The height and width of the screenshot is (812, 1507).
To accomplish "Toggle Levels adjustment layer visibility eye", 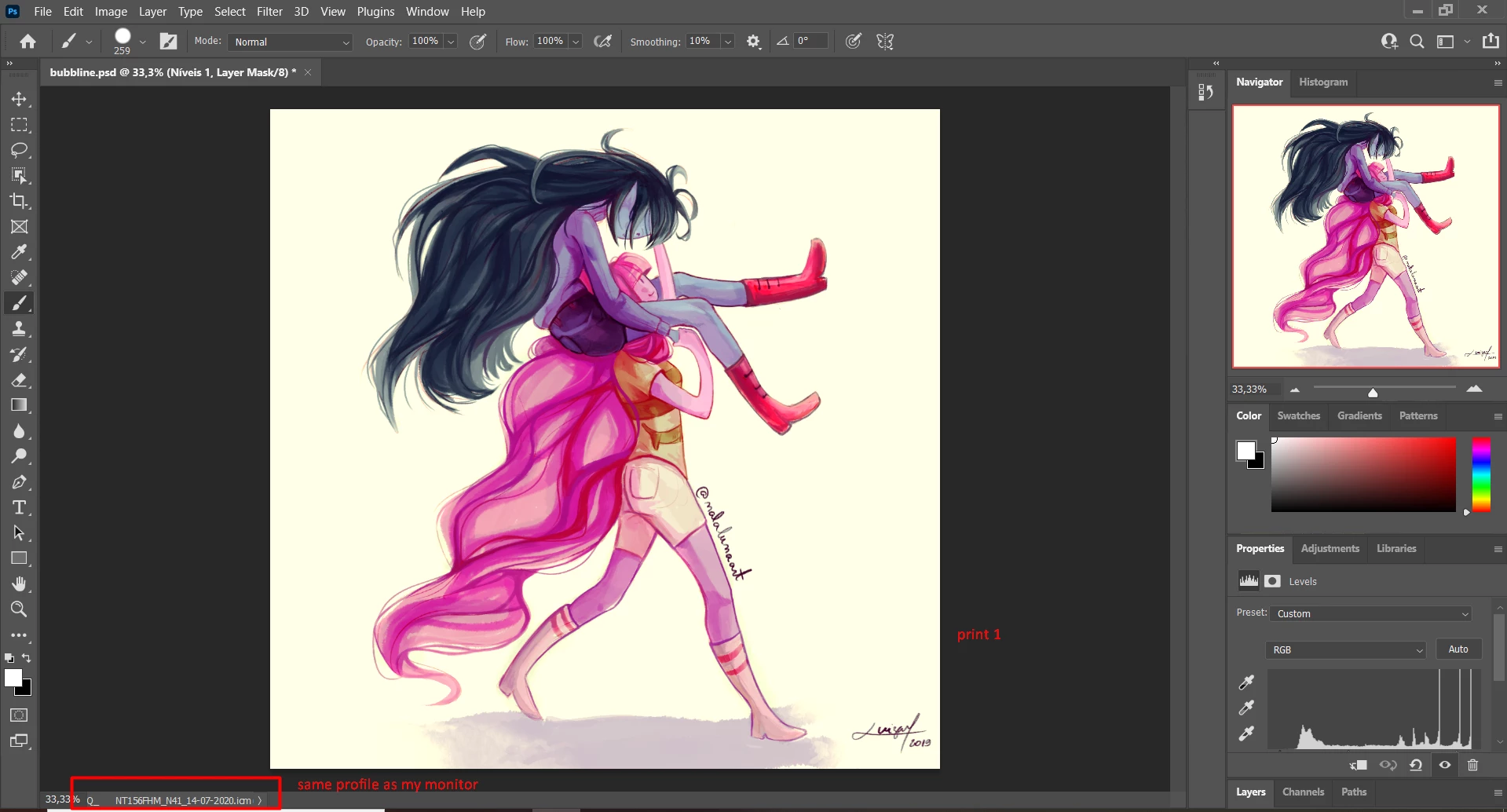I will click(1445, 765).
